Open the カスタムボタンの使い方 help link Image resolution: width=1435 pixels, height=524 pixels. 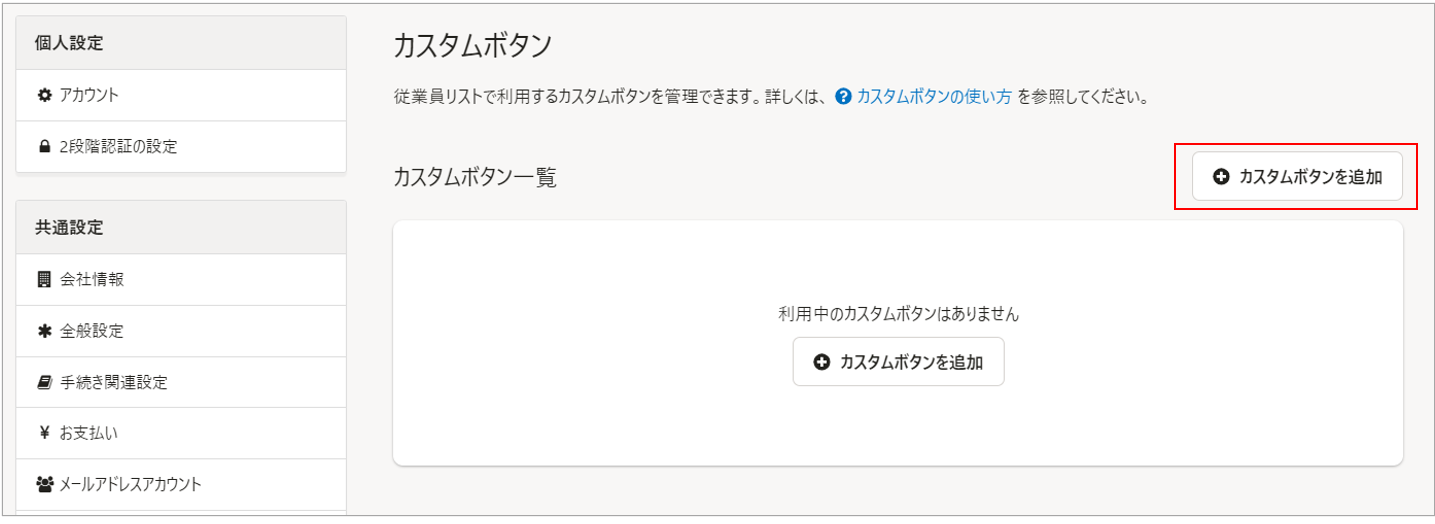[x=934, y=97]
